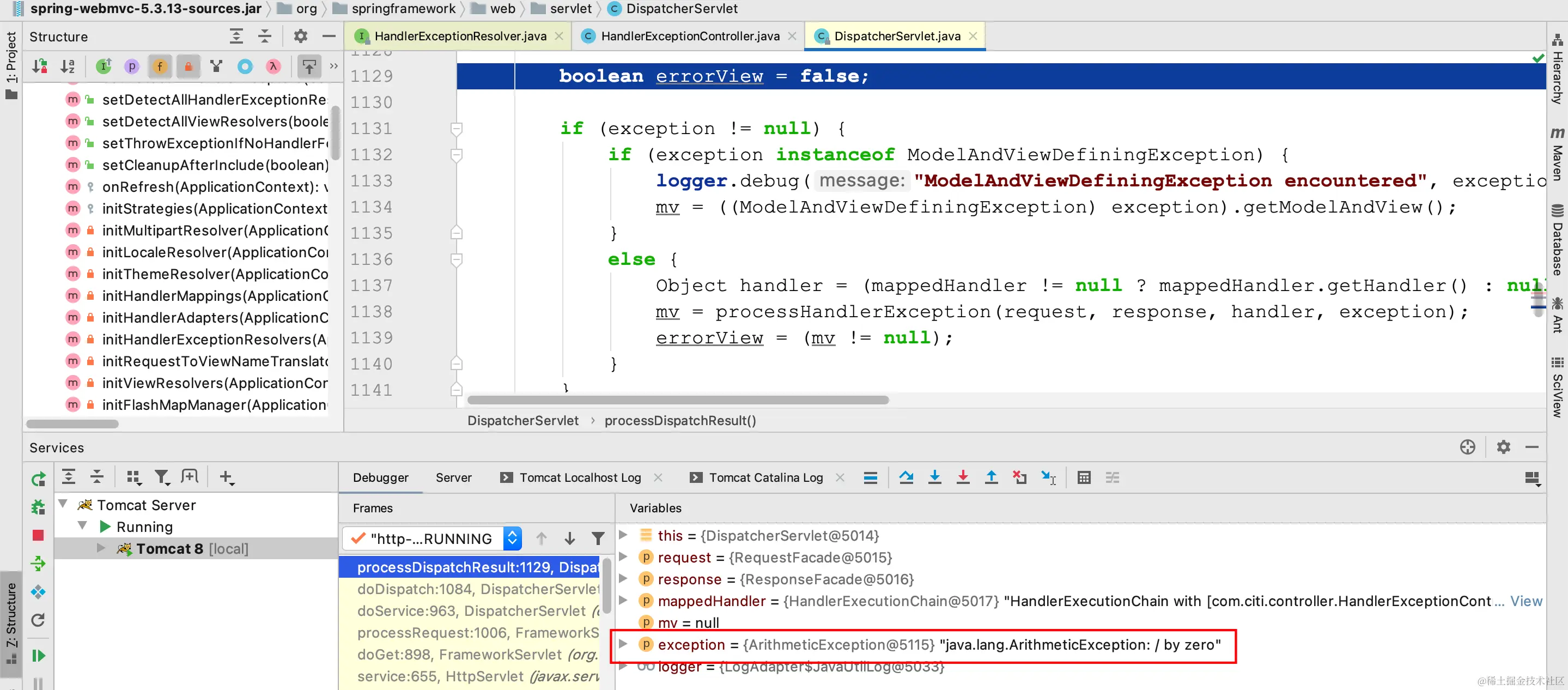The width and height of the screenshot is (1568, 690).
Task: Collapse the Tomcat Server tree node
Action: (63, 504)
